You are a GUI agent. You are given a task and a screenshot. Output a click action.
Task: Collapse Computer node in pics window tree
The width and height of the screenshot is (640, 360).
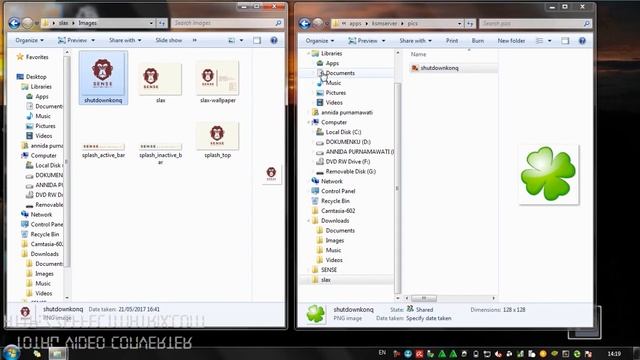[x=309, y=122]
